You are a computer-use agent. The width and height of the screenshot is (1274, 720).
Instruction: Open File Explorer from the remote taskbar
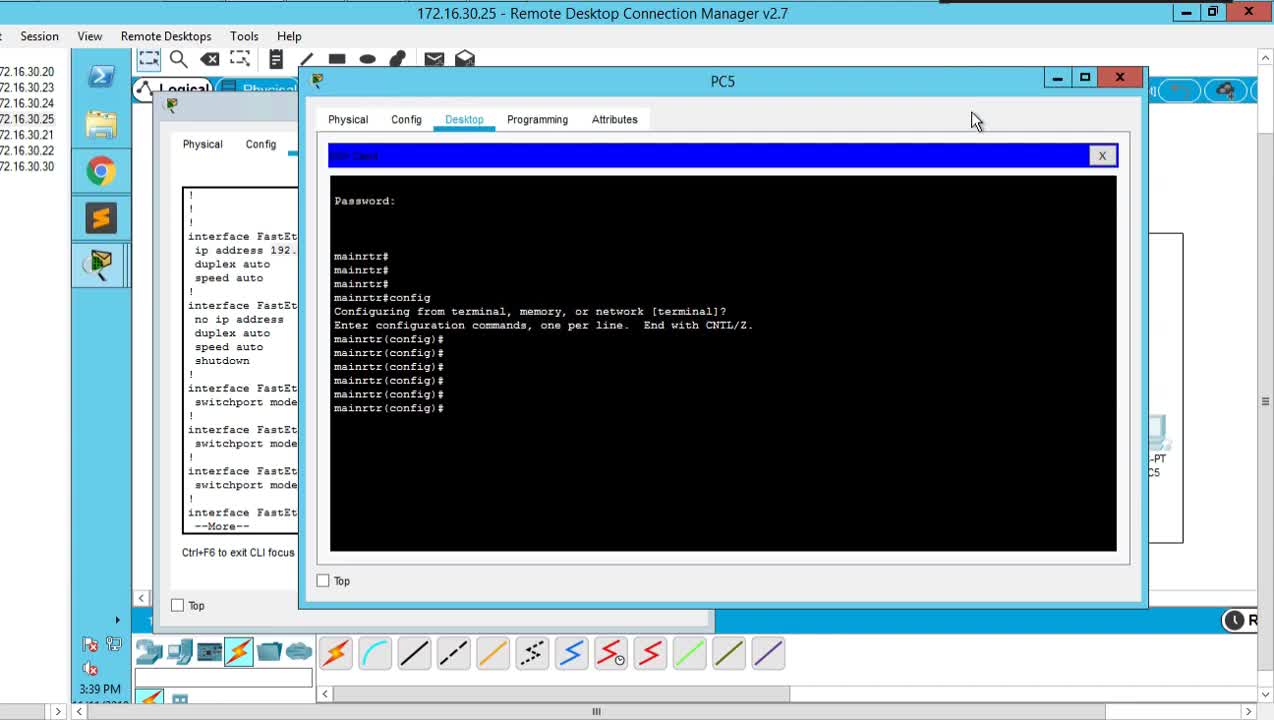(101, 124)
